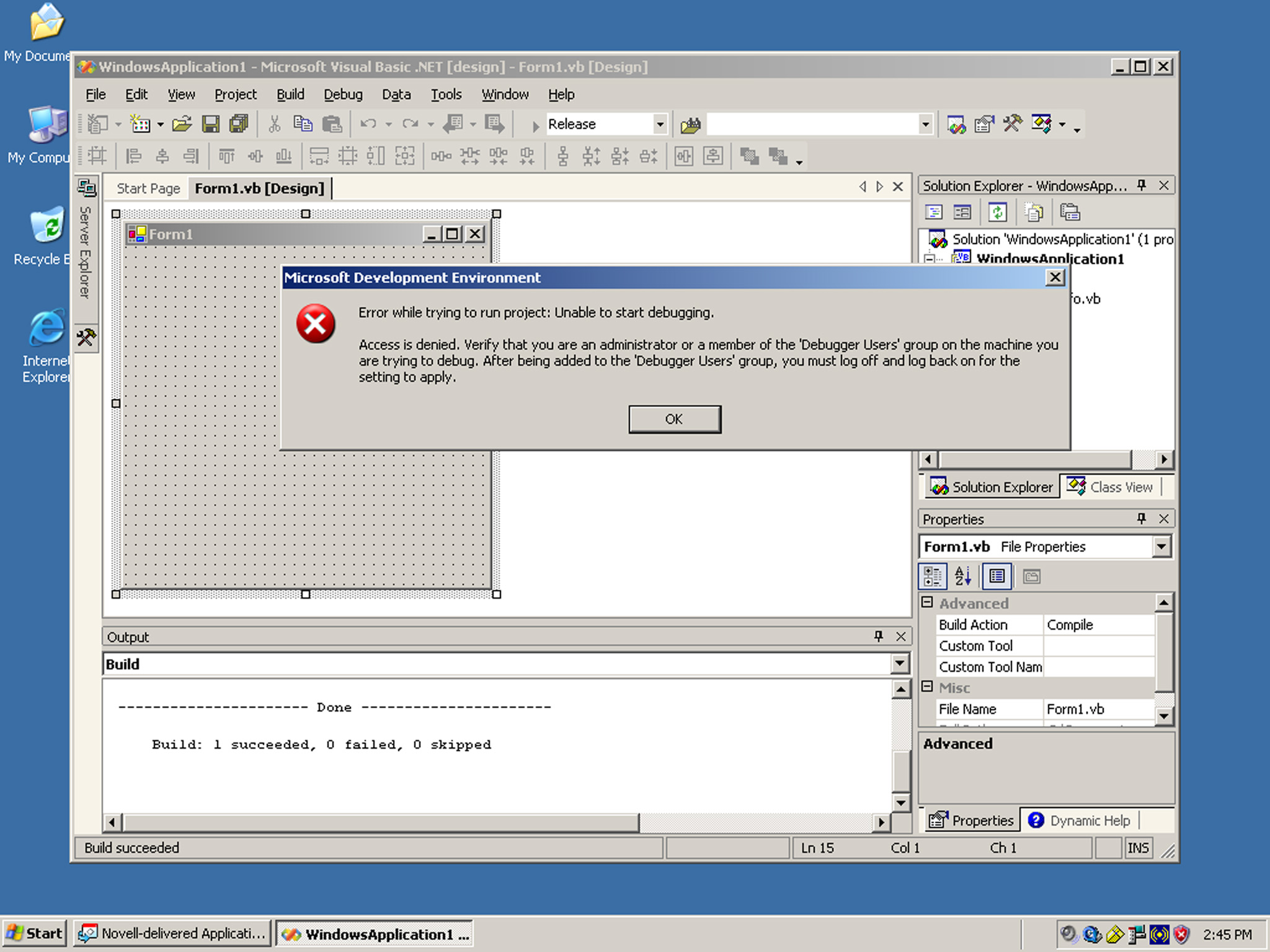Pin the Properties panel
Viewport: 1270px width, 952px height.
click(1142, 519)
